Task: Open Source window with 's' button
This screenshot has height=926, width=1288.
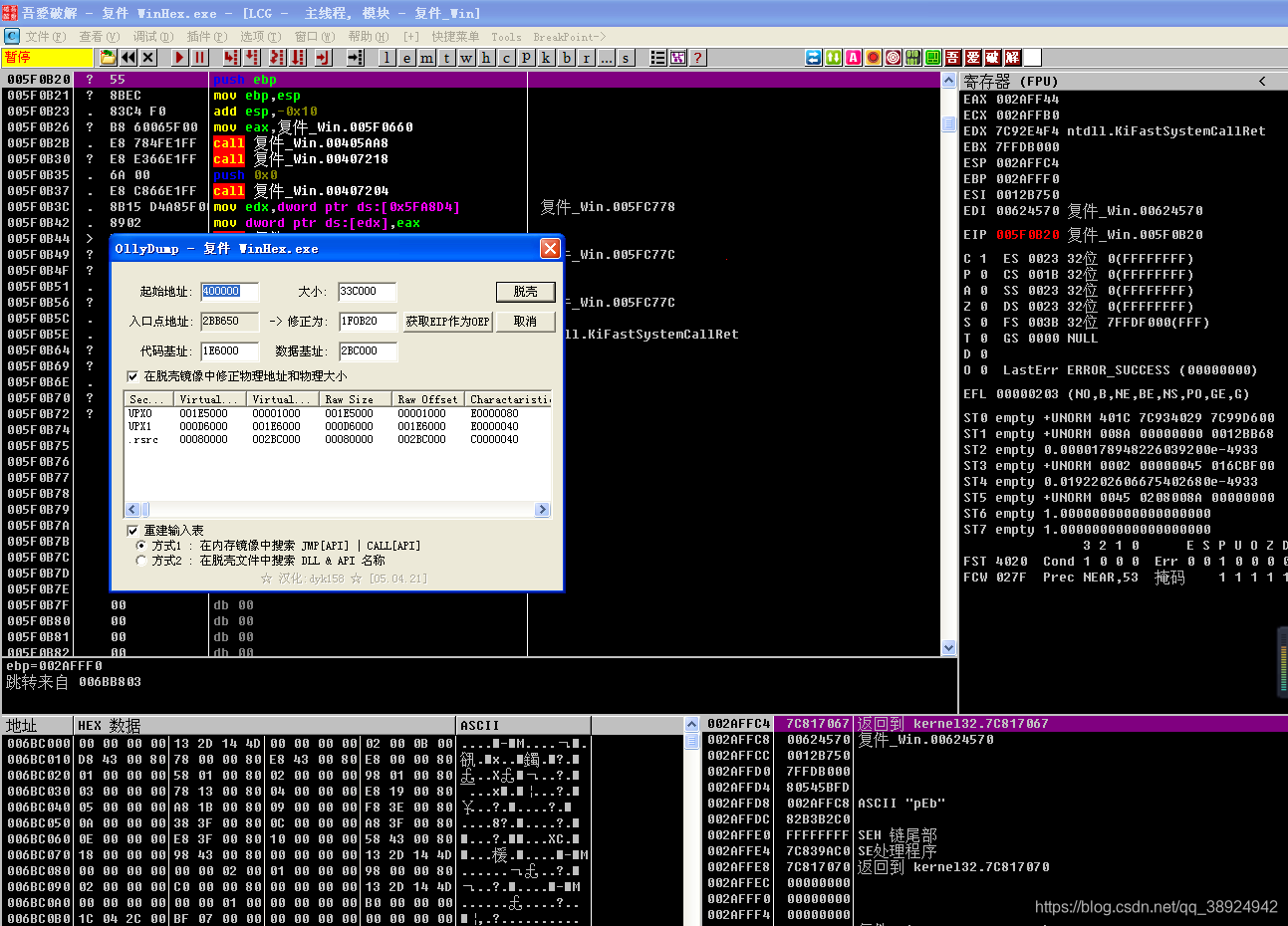Action: 626,58
